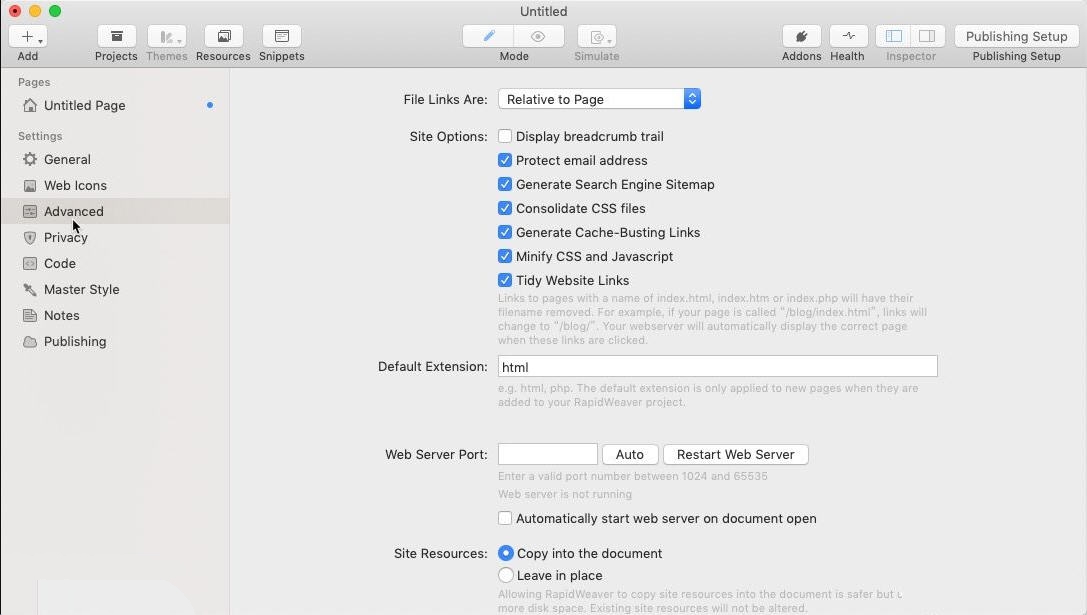The image size is (1087, 615).
Task: Open Master Style settings label
Action: [82, 290]
